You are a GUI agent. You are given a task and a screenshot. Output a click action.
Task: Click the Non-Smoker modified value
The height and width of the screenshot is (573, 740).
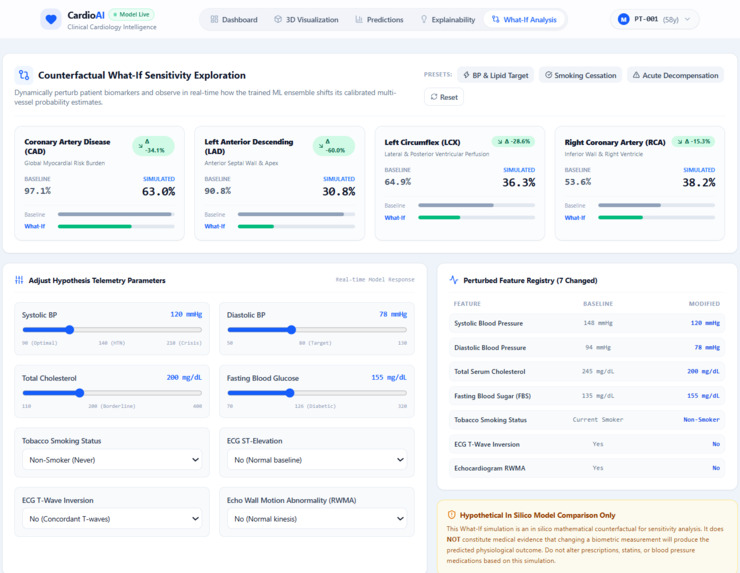[701, 420]
